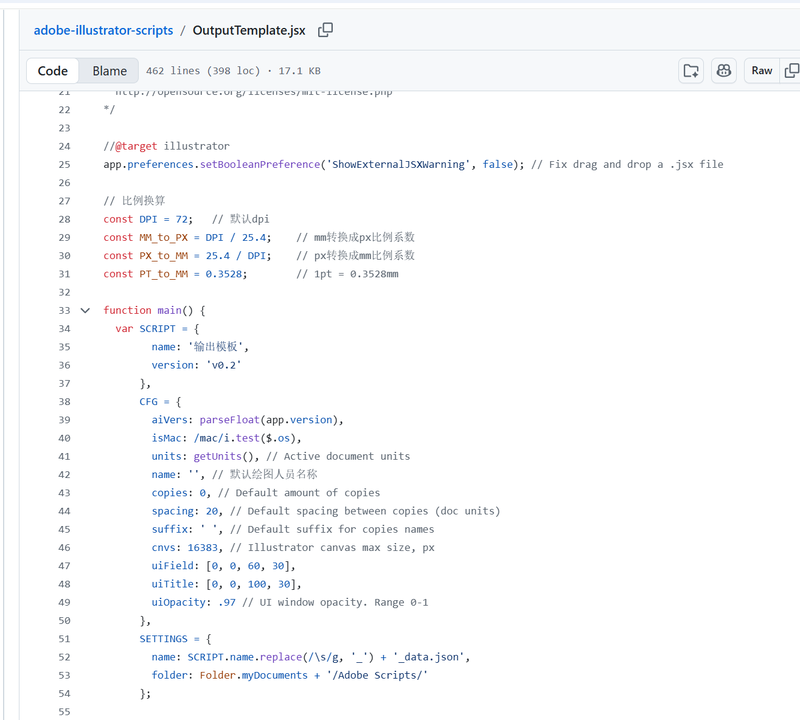Switch to the Blame tab
The height and width of the screenshot is (720, 800).
coord(109,71)
